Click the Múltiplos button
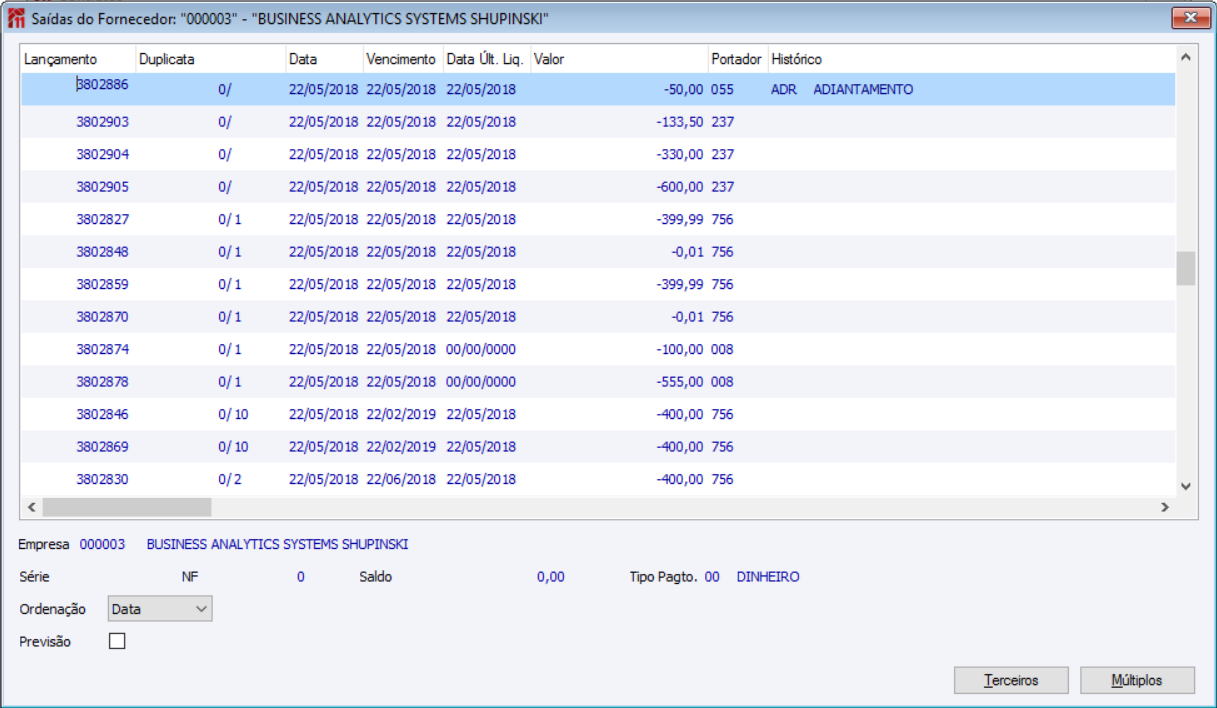This screenshot has width=1217, height=708. [x=1137, y=680]
